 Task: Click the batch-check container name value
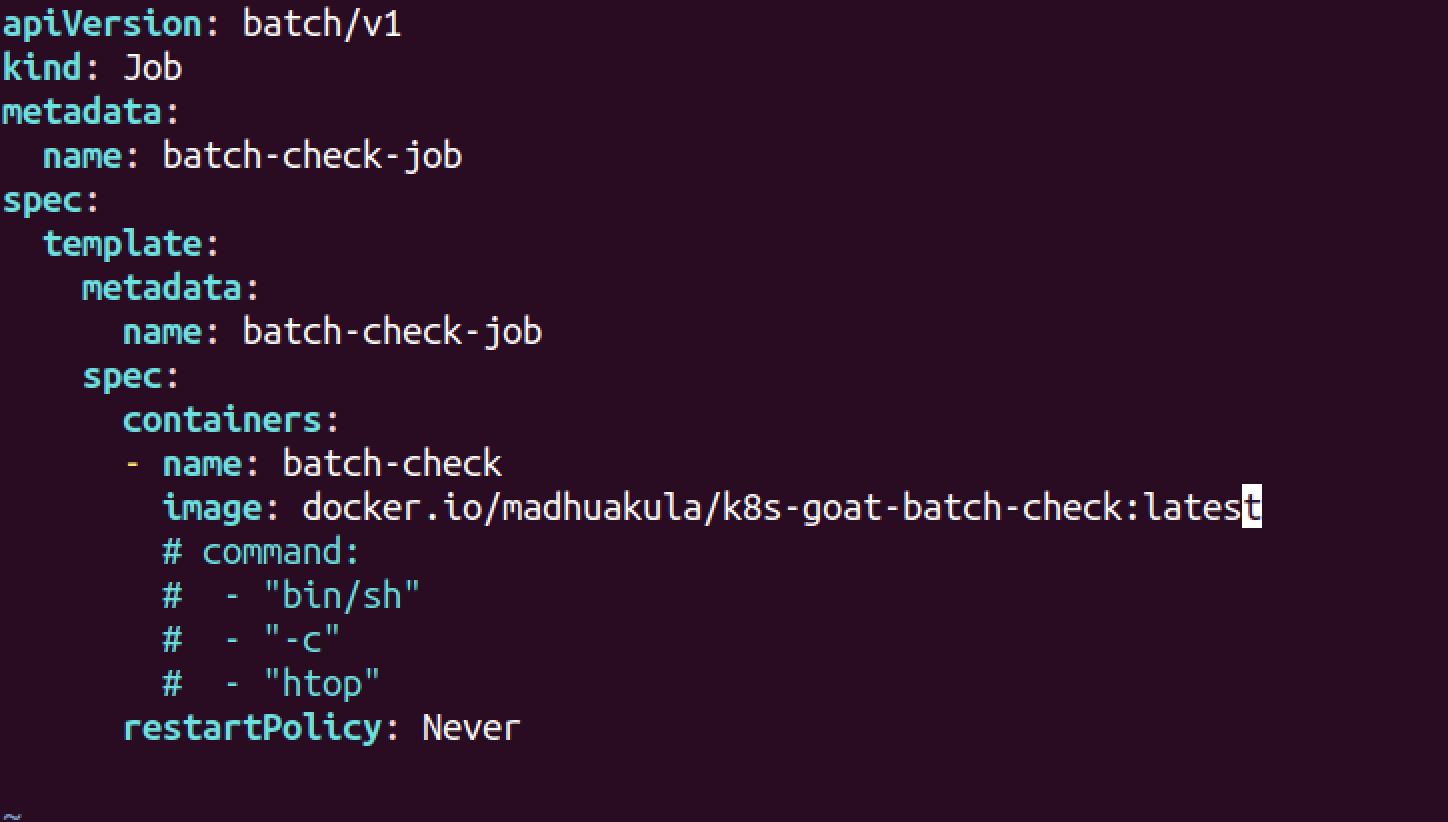tap(392, 463)
